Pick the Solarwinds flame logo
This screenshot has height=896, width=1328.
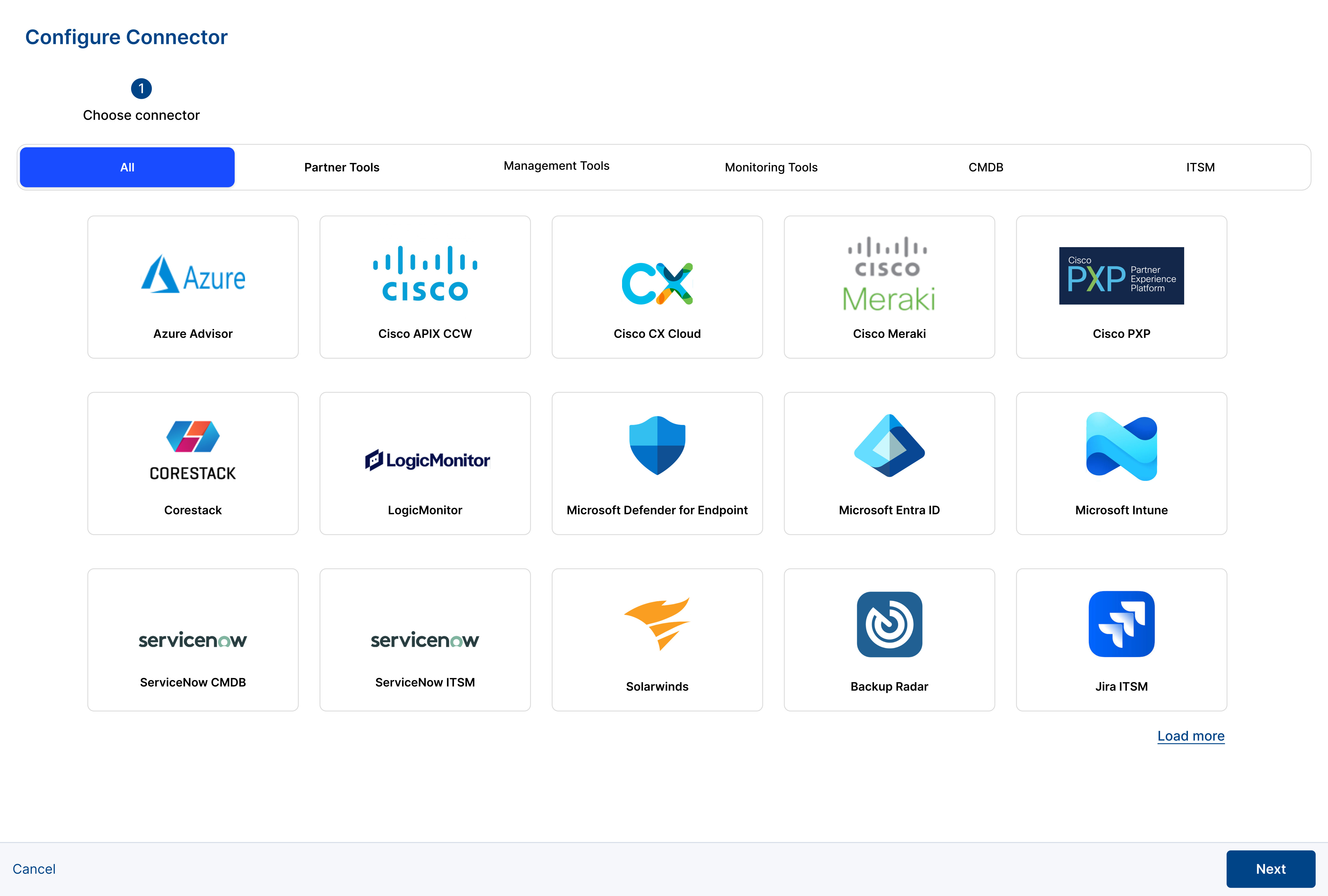pos(657,623)
